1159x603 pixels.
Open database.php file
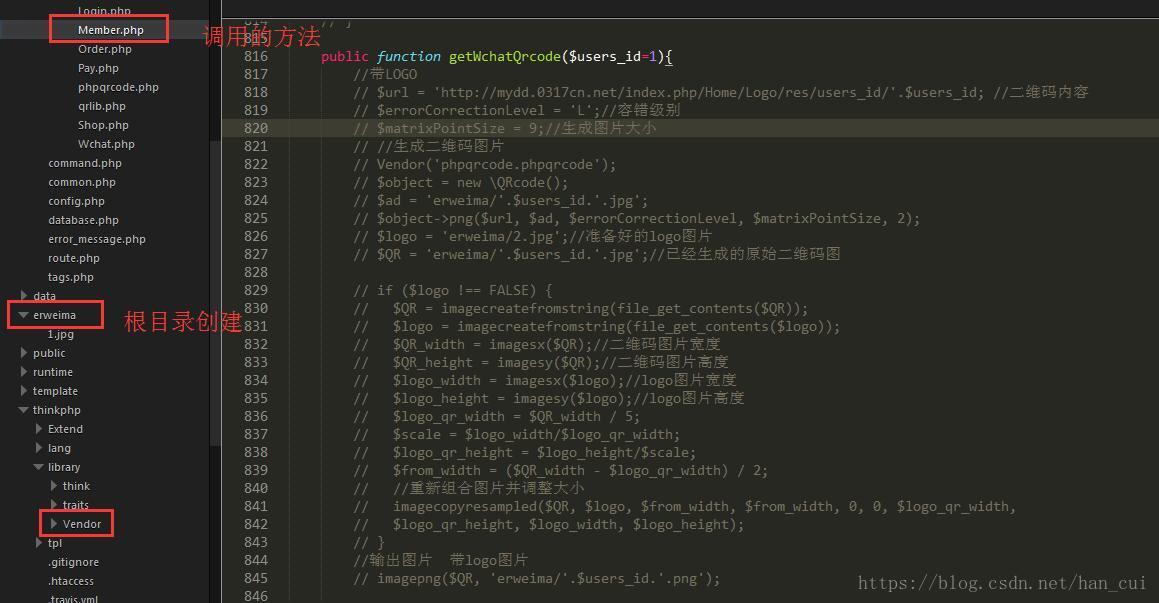pos(84,220)
